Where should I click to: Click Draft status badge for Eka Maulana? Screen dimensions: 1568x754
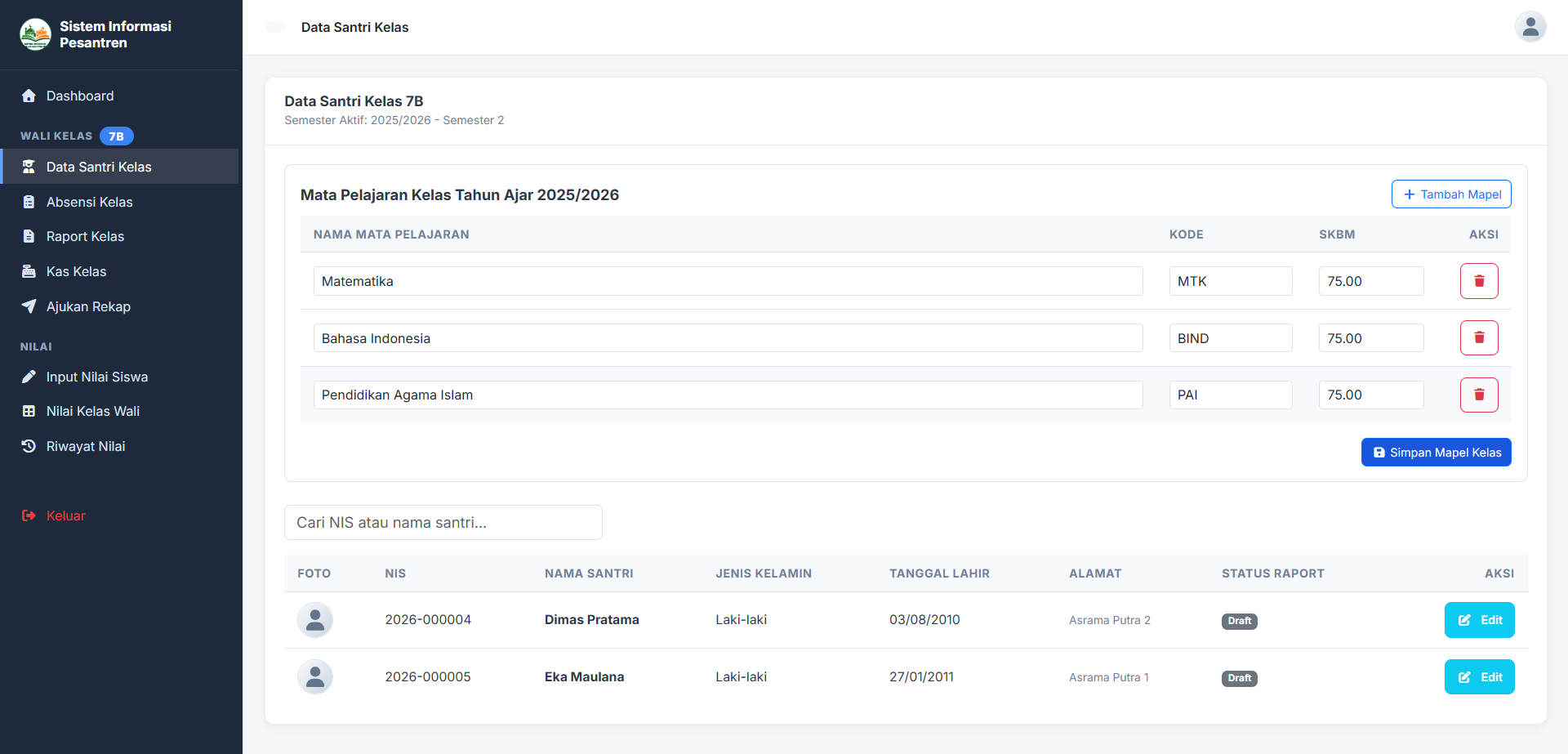coord(1239,678)
